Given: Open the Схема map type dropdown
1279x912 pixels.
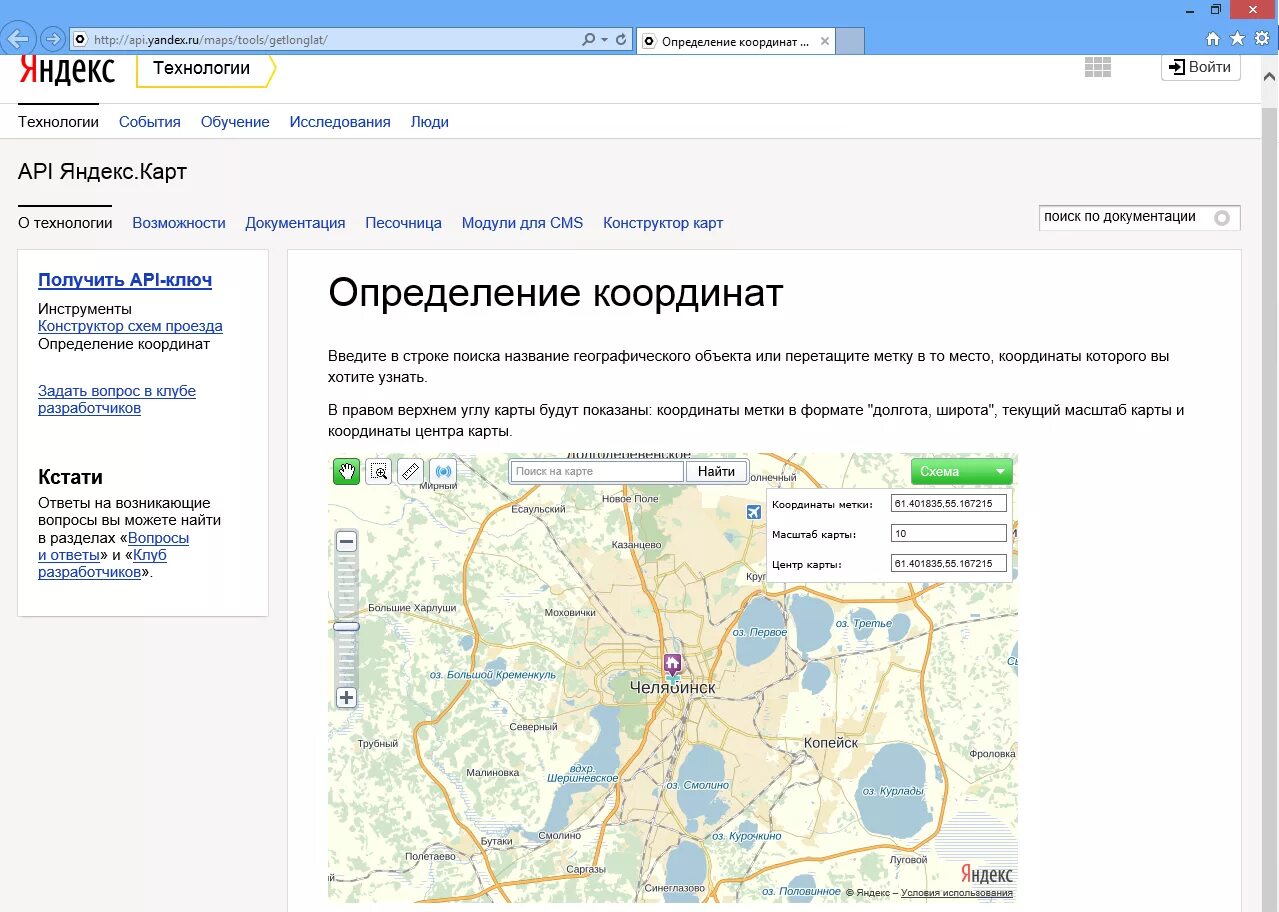Looking at the screenshot, I should (x=962, y=471).
